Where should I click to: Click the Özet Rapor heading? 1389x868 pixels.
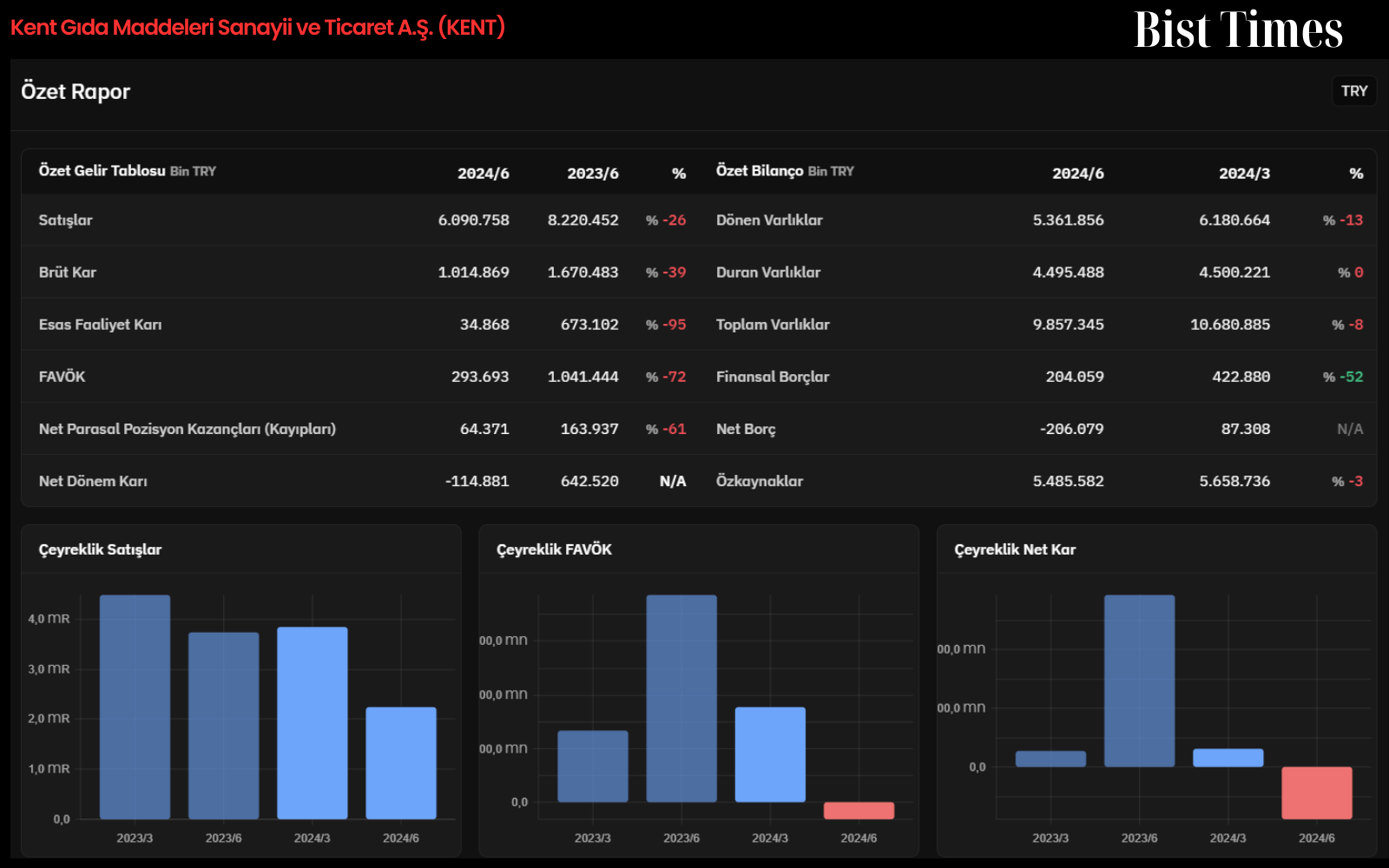coord(76,92)
